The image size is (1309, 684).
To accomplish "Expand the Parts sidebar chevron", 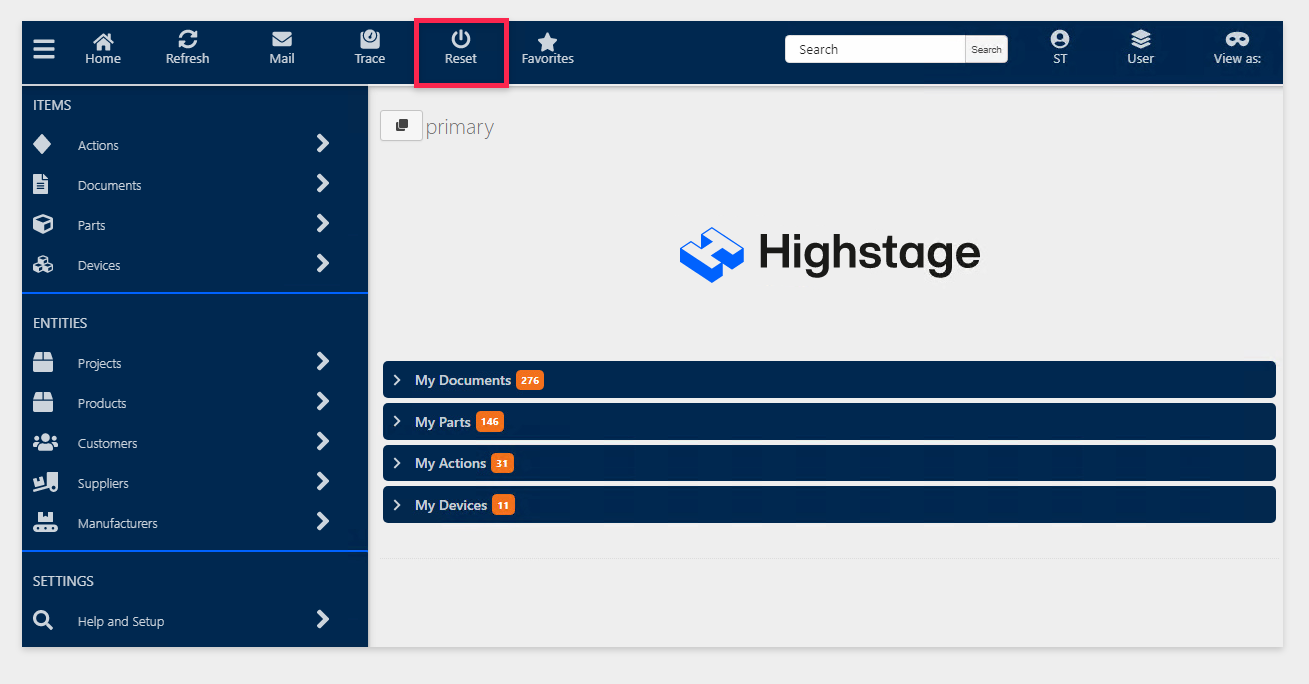I will pos(323,223).
